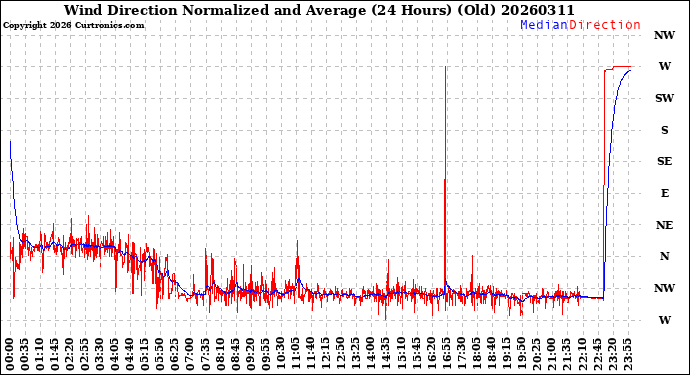Select the '21:00' time axis label
Image resolution: width=690 pixels, height=375 pixels.
click(x=550, y=354)
